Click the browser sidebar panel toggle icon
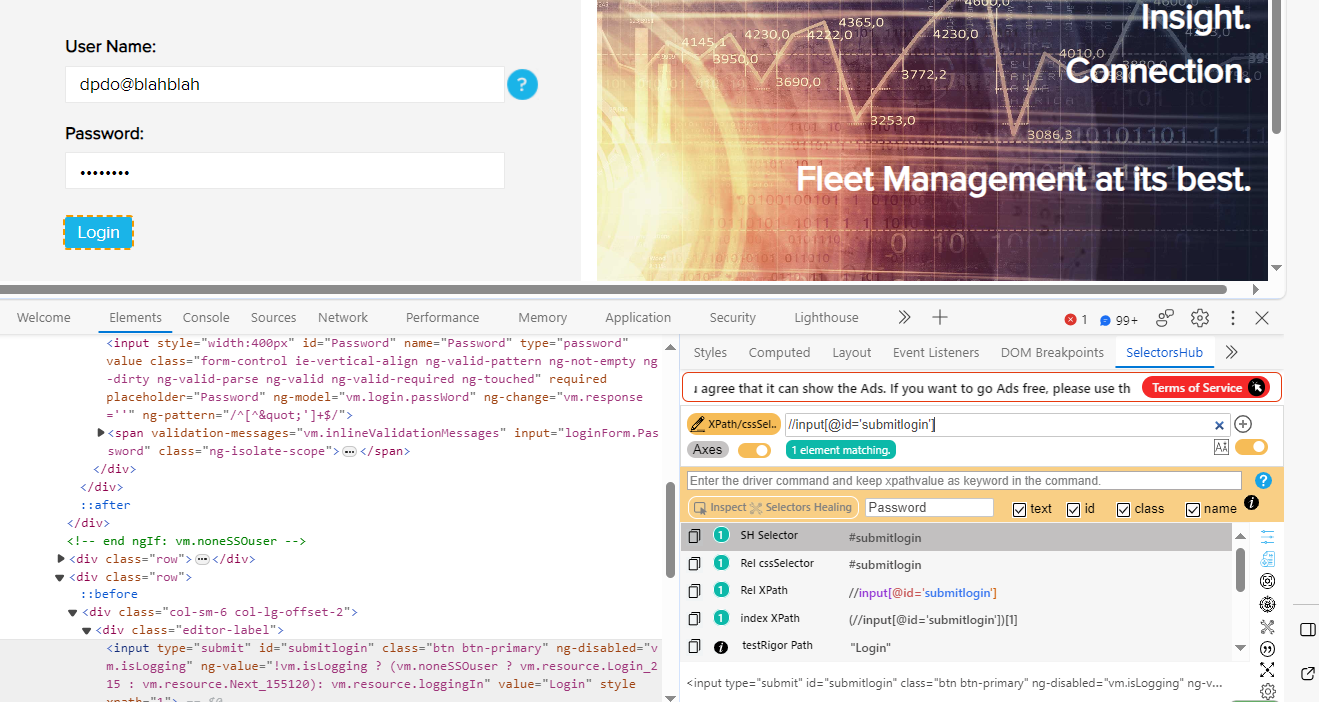Image resolution: width=1319 pixels, height=702 pixels. pyautogui.click(x=1307, y=629)
